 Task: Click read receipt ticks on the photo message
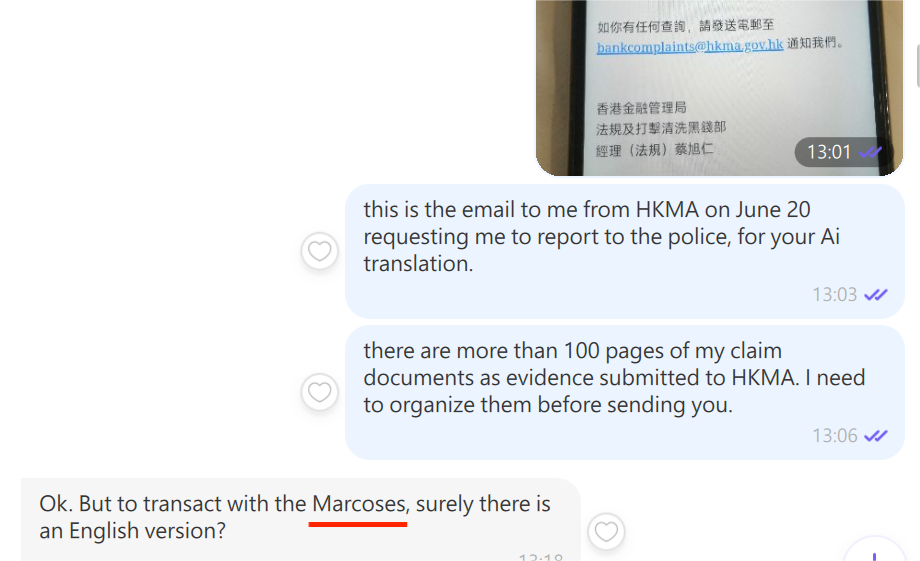(870, 152)
